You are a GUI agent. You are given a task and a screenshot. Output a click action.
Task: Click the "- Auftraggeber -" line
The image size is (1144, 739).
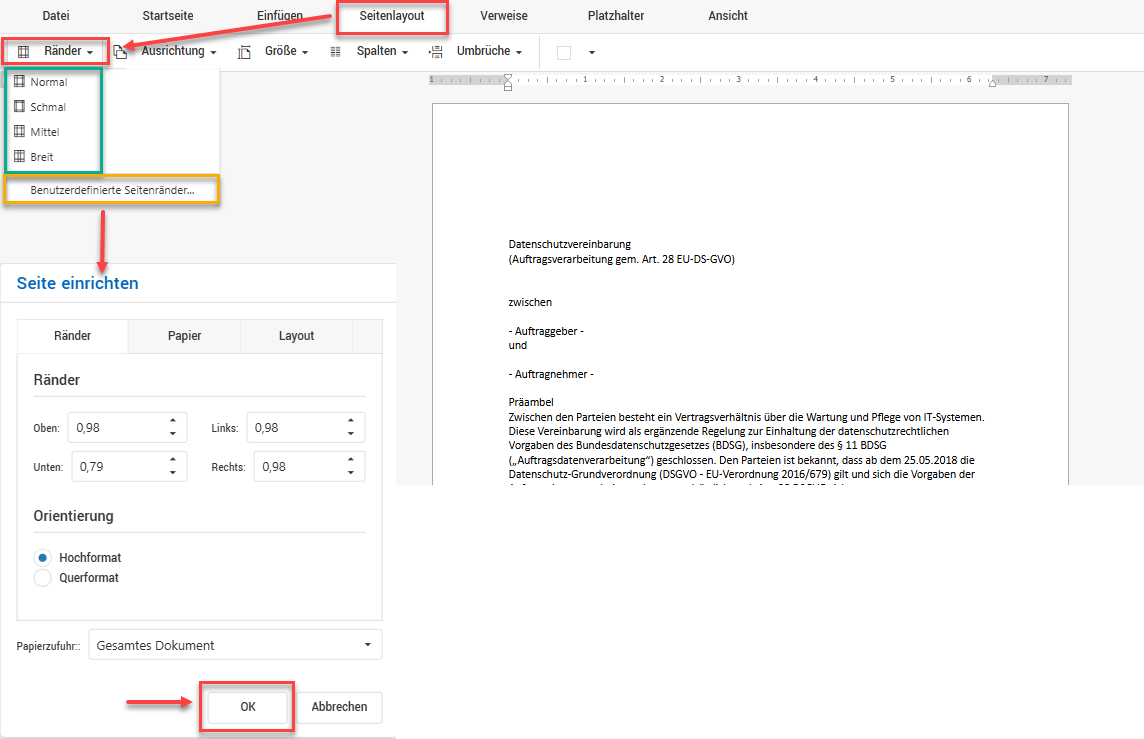pyautogui.click(x=546, y=331)
